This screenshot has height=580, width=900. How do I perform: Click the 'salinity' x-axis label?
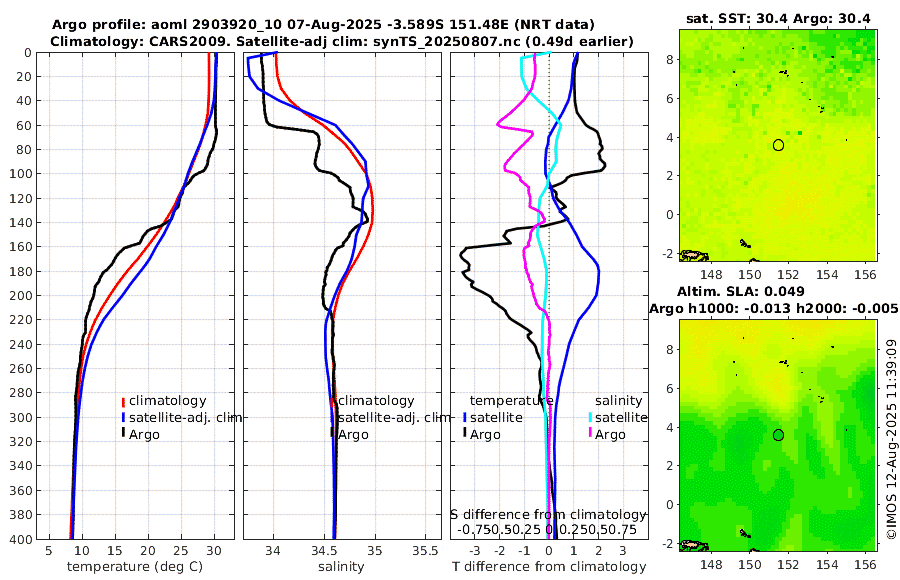tap(342, 567)
